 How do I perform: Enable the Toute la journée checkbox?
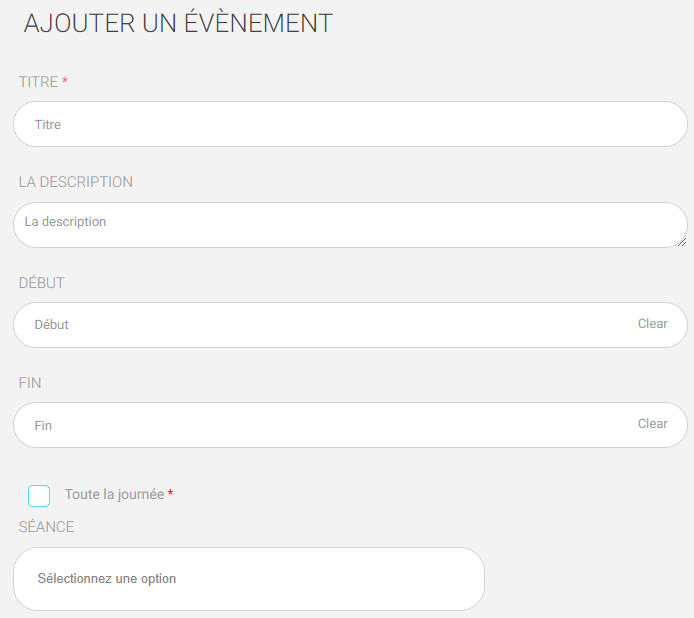[x=39, y=495]
